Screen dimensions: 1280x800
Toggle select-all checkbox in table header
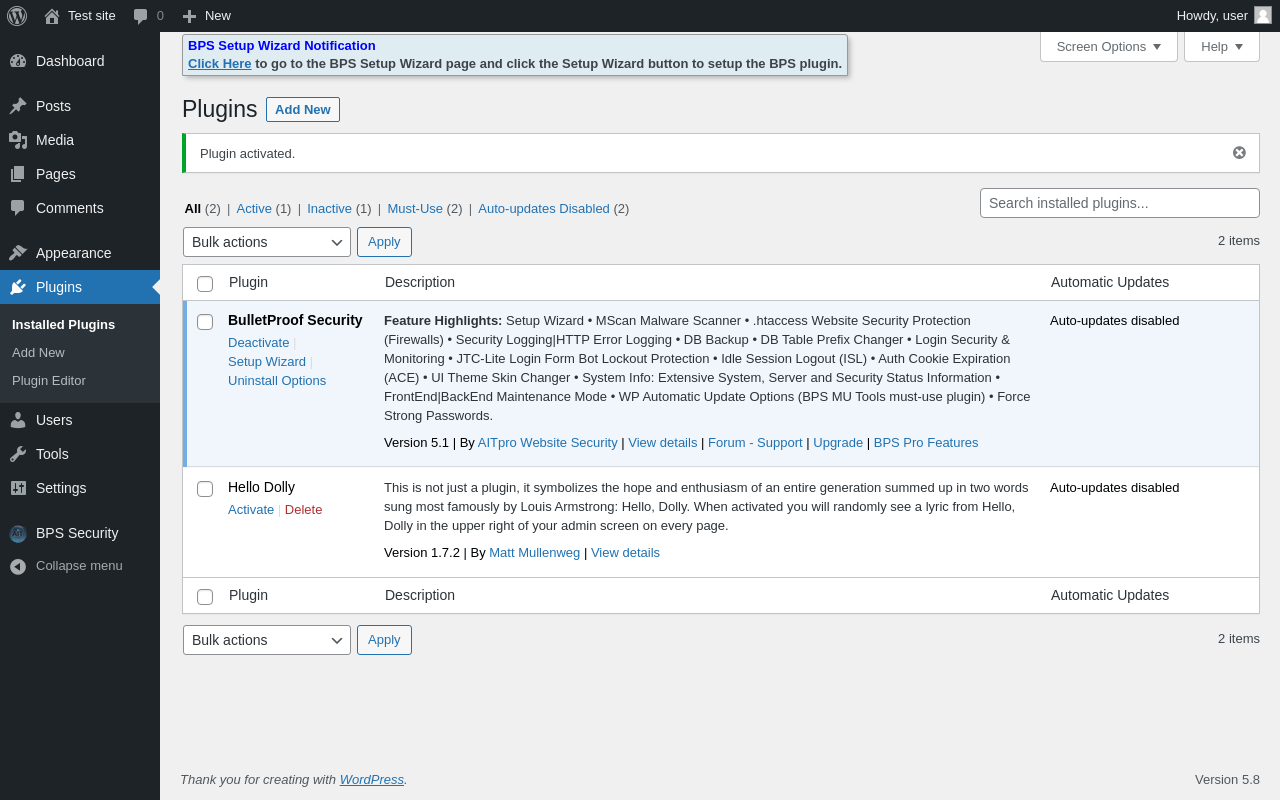point(205,284)
